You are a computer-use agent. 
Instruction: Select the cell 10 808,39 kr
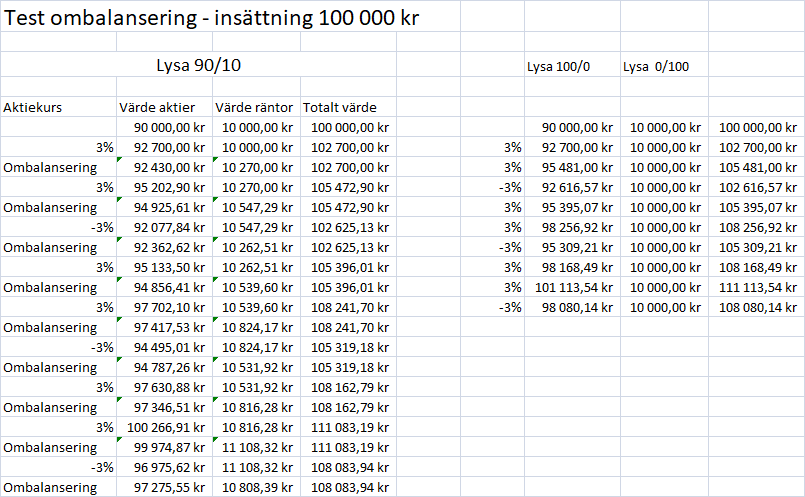[x=257, y=488]
